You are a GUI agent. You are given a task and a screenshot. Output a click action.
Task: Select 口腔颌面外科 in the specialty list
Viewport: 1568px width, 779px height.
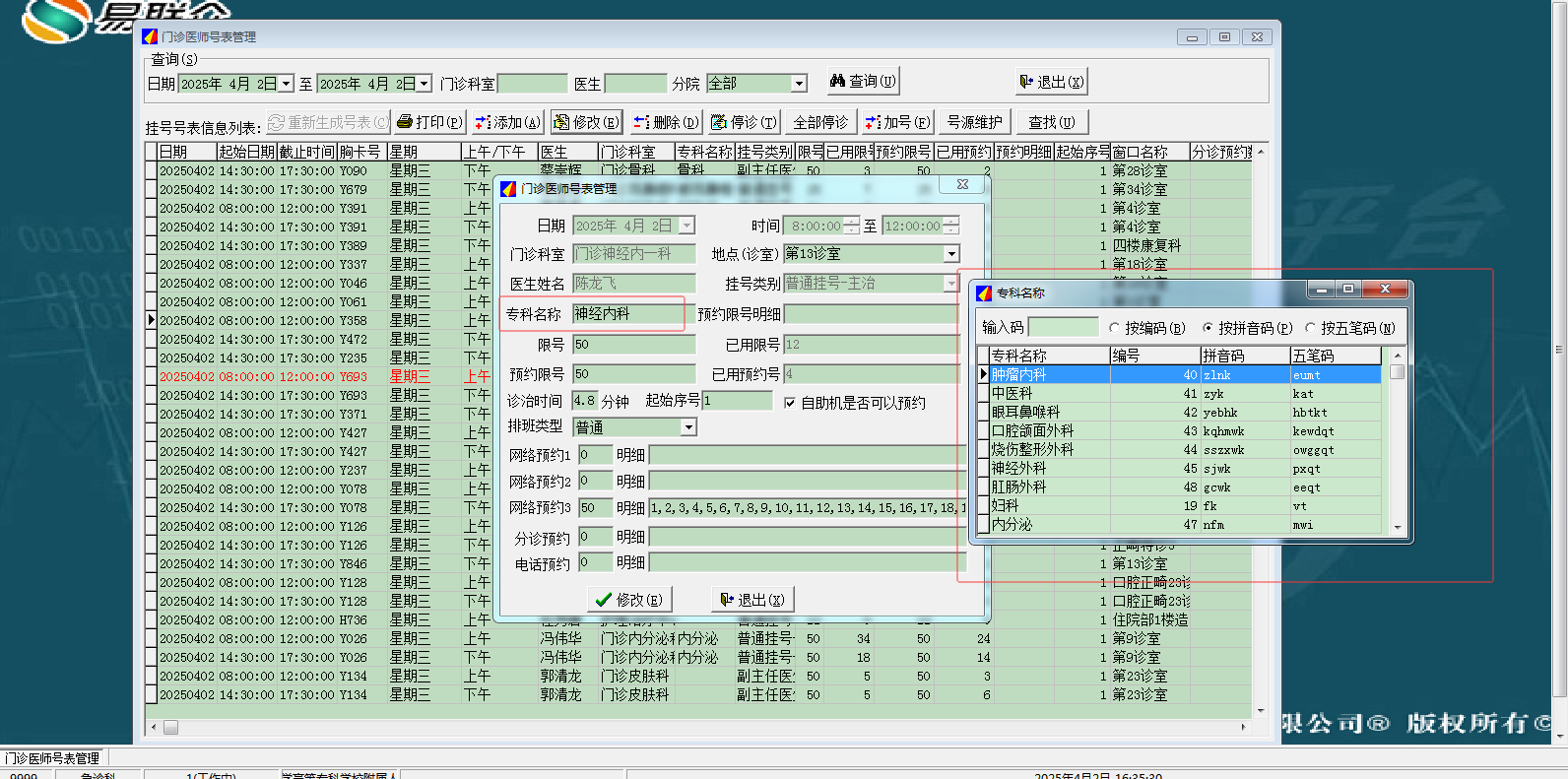tap(1185, 430)
